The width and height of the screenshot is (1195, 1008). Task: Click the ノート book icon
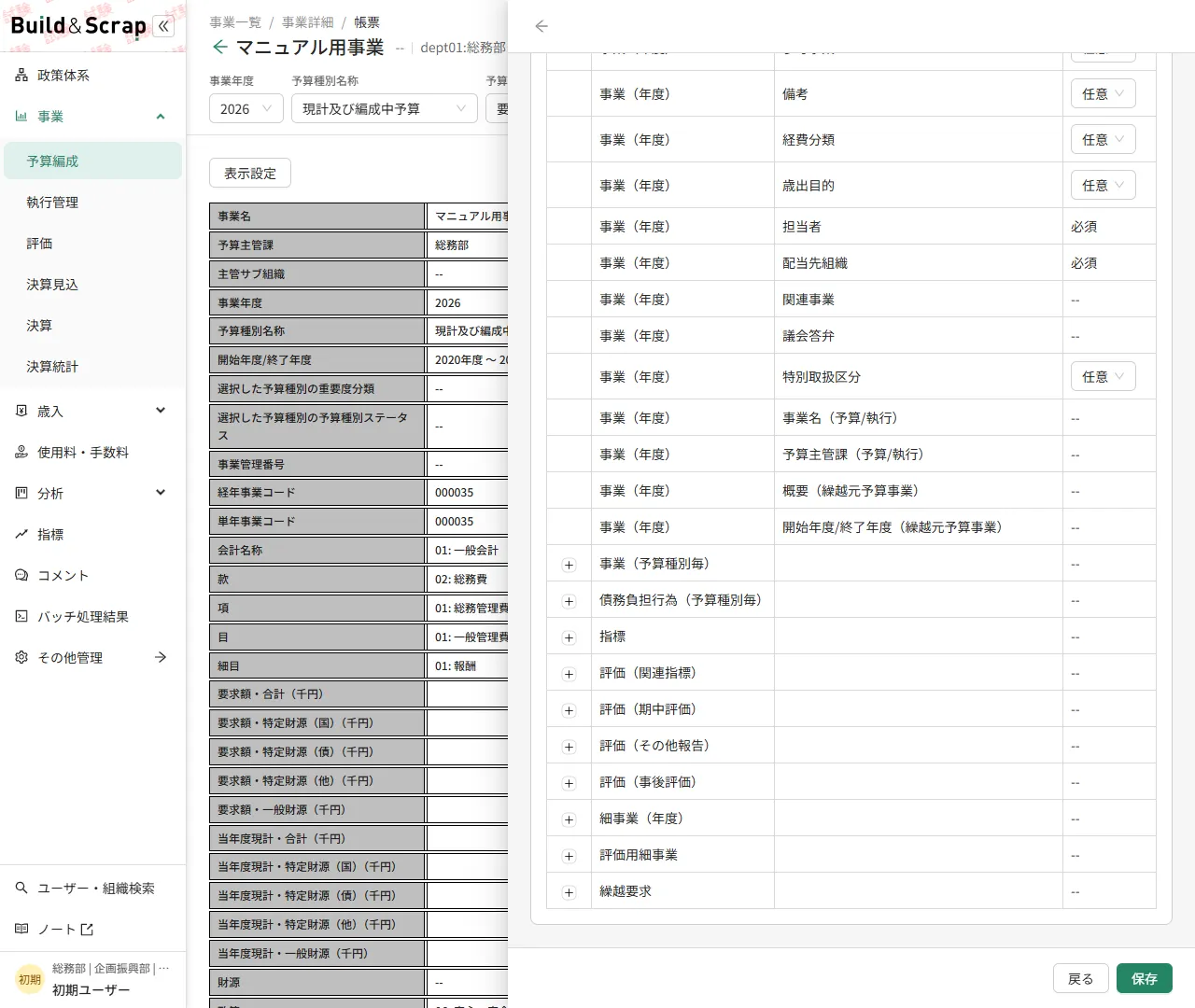21,930
